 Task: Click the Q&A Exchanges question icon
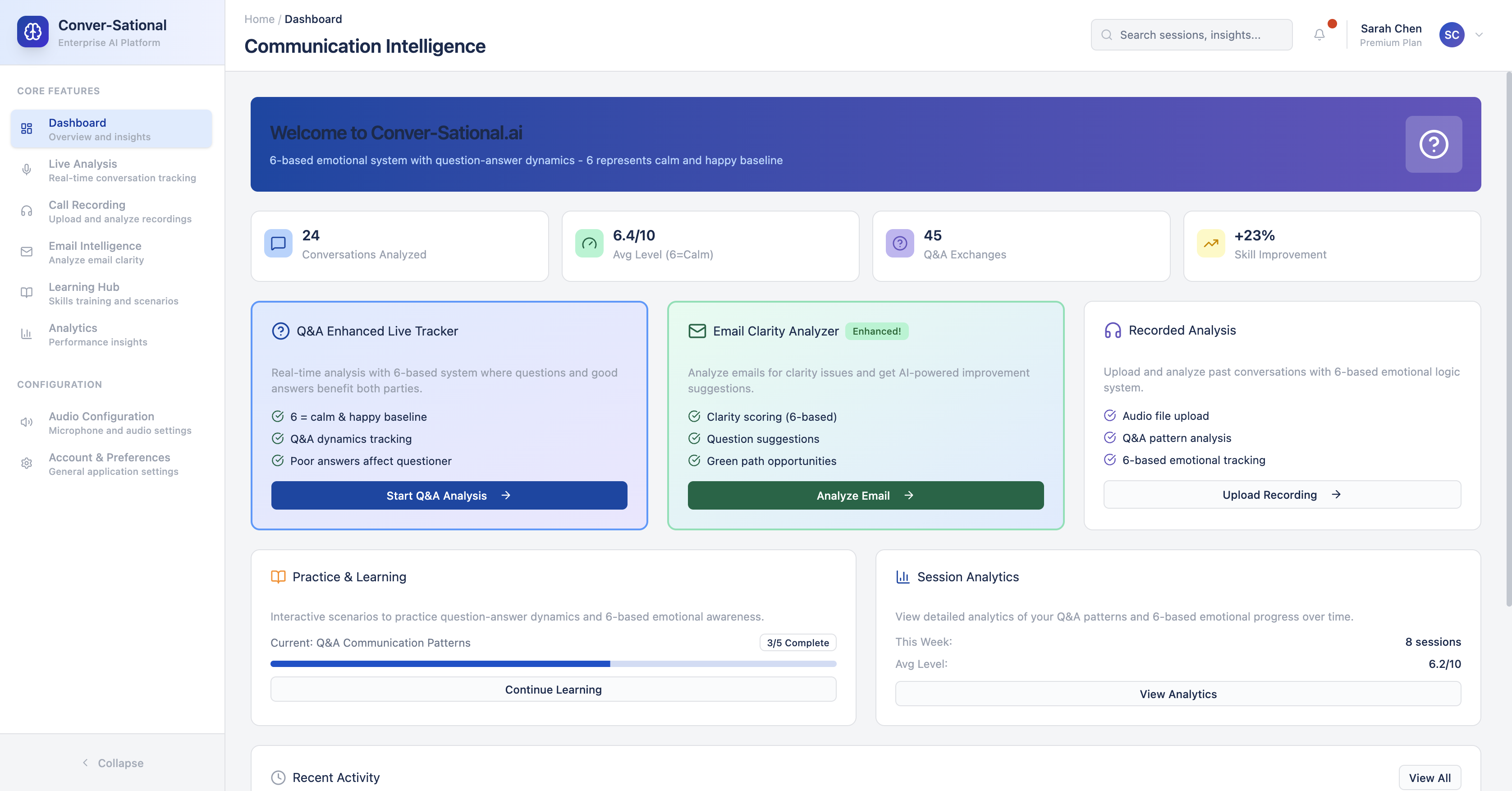tap(900, 243)
